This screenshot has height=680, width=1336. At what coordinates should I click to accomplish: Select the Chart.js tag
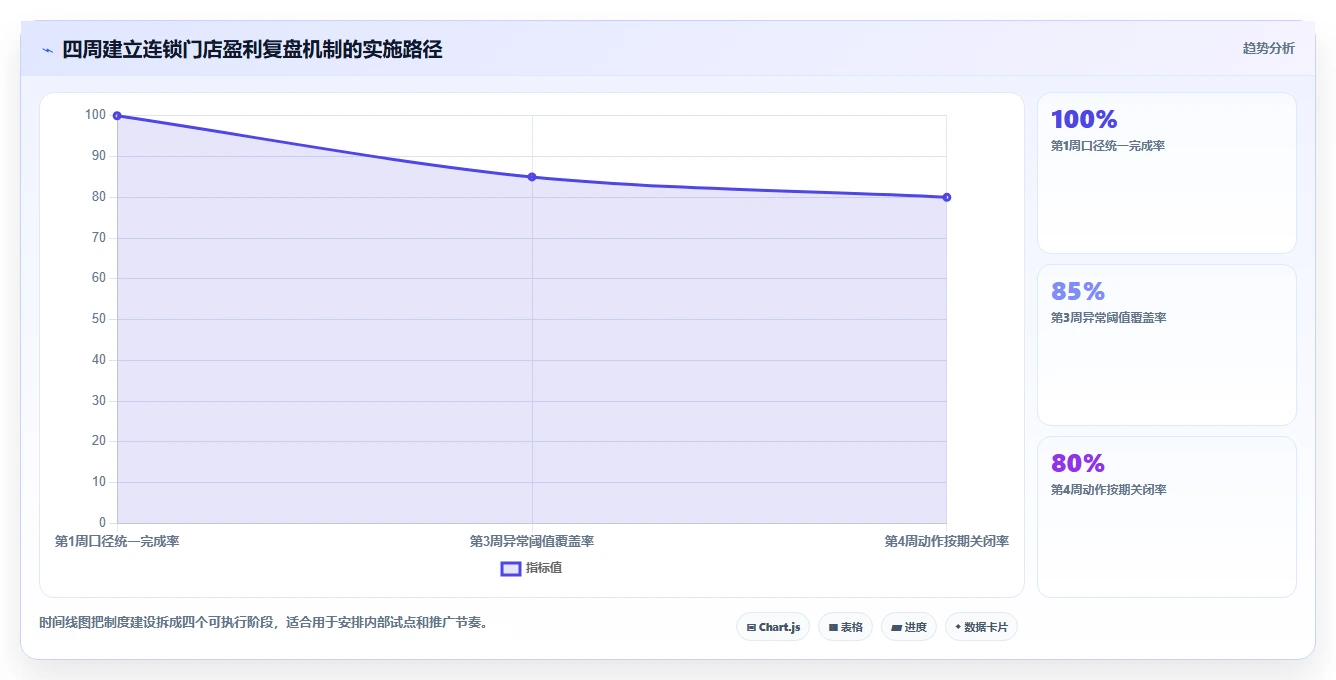pyautogui.click(x=773, y=627)
